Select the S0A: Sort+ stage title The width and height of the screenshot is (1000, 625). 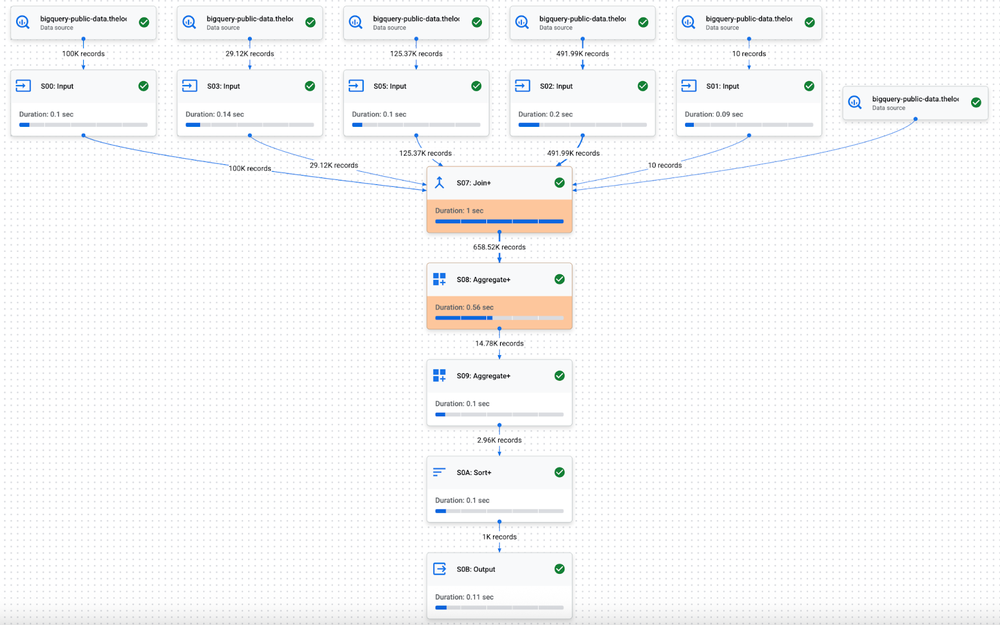coord(474,473)
